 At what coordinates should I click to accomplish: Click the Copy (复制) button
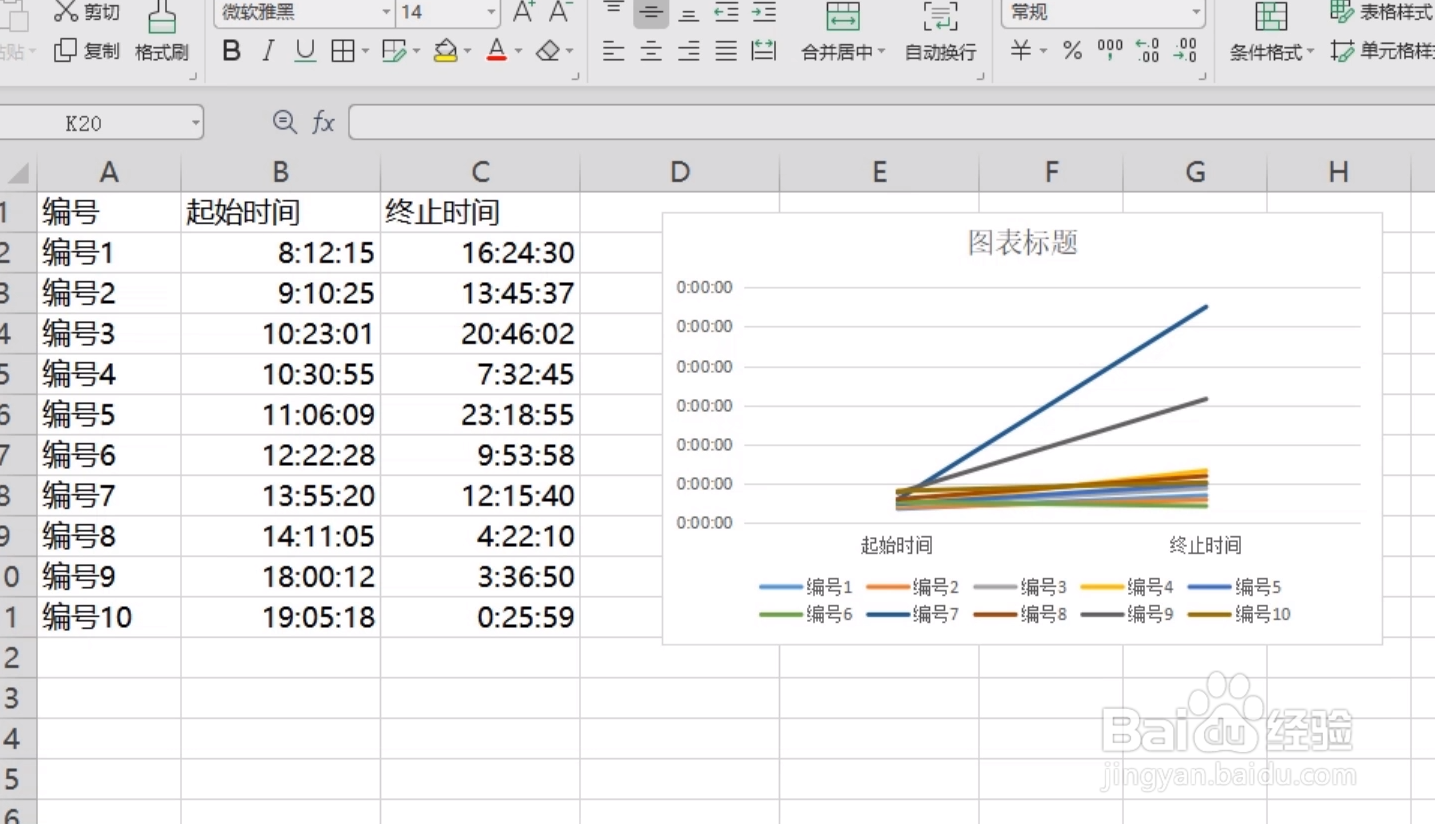(x=86, y=51)
